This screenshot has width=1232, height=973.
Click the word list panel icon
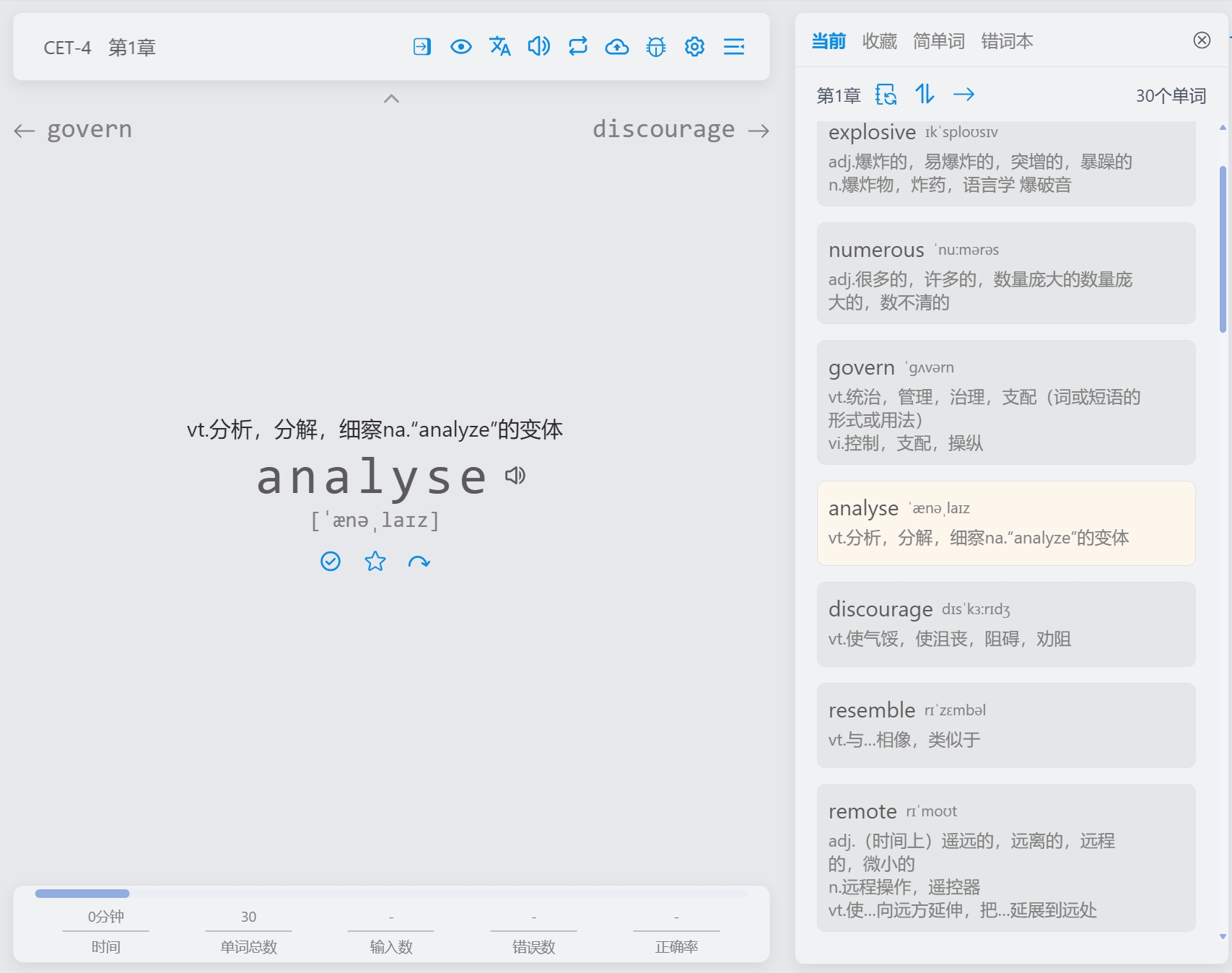pos(734,47)
